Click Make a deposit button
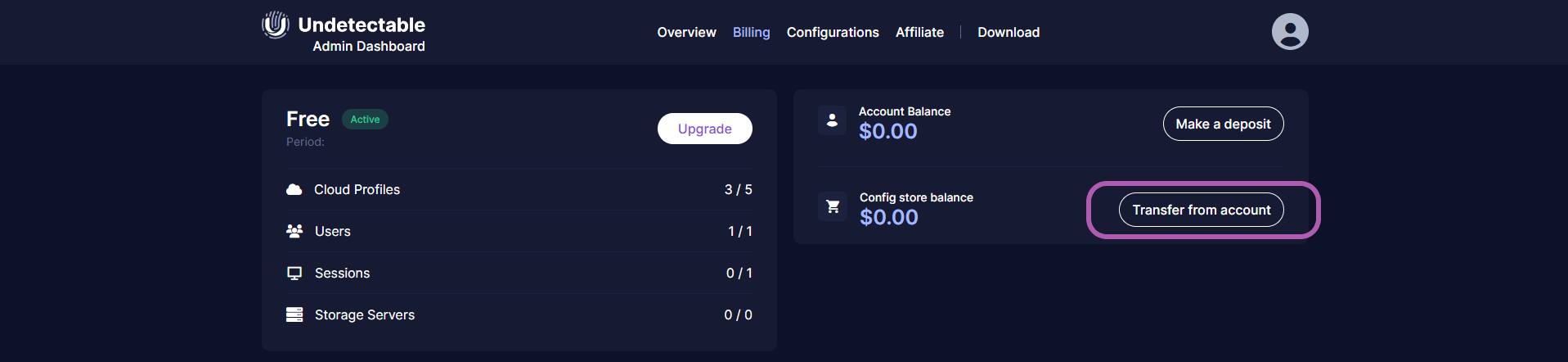The width and height of the screenshot is (1568, 362). click(x=1223, y=124)
